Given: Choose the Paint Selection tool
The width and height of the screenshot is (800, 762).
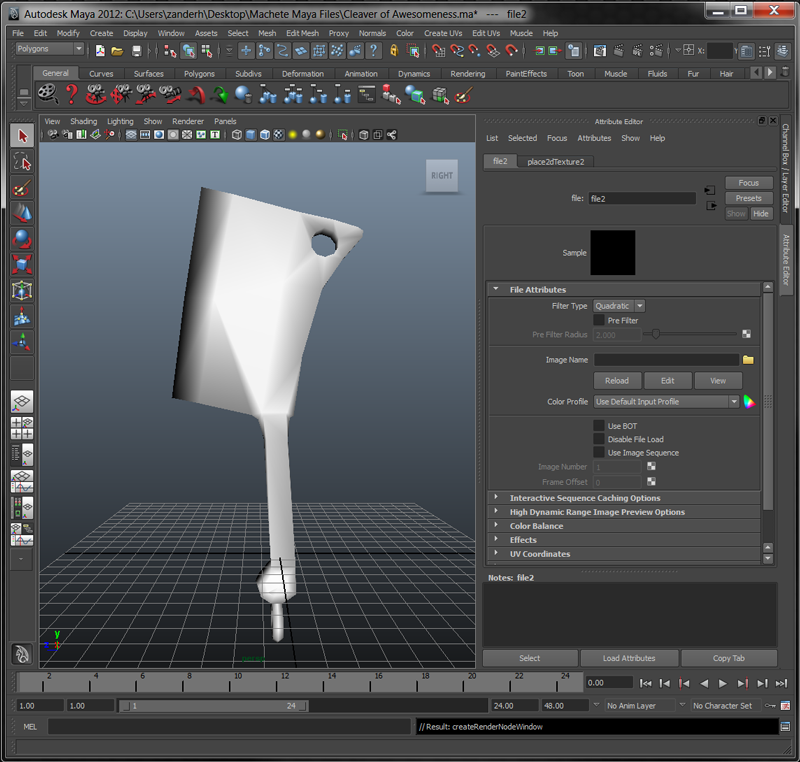Looking at the screenshot, I should click(22, 188).
